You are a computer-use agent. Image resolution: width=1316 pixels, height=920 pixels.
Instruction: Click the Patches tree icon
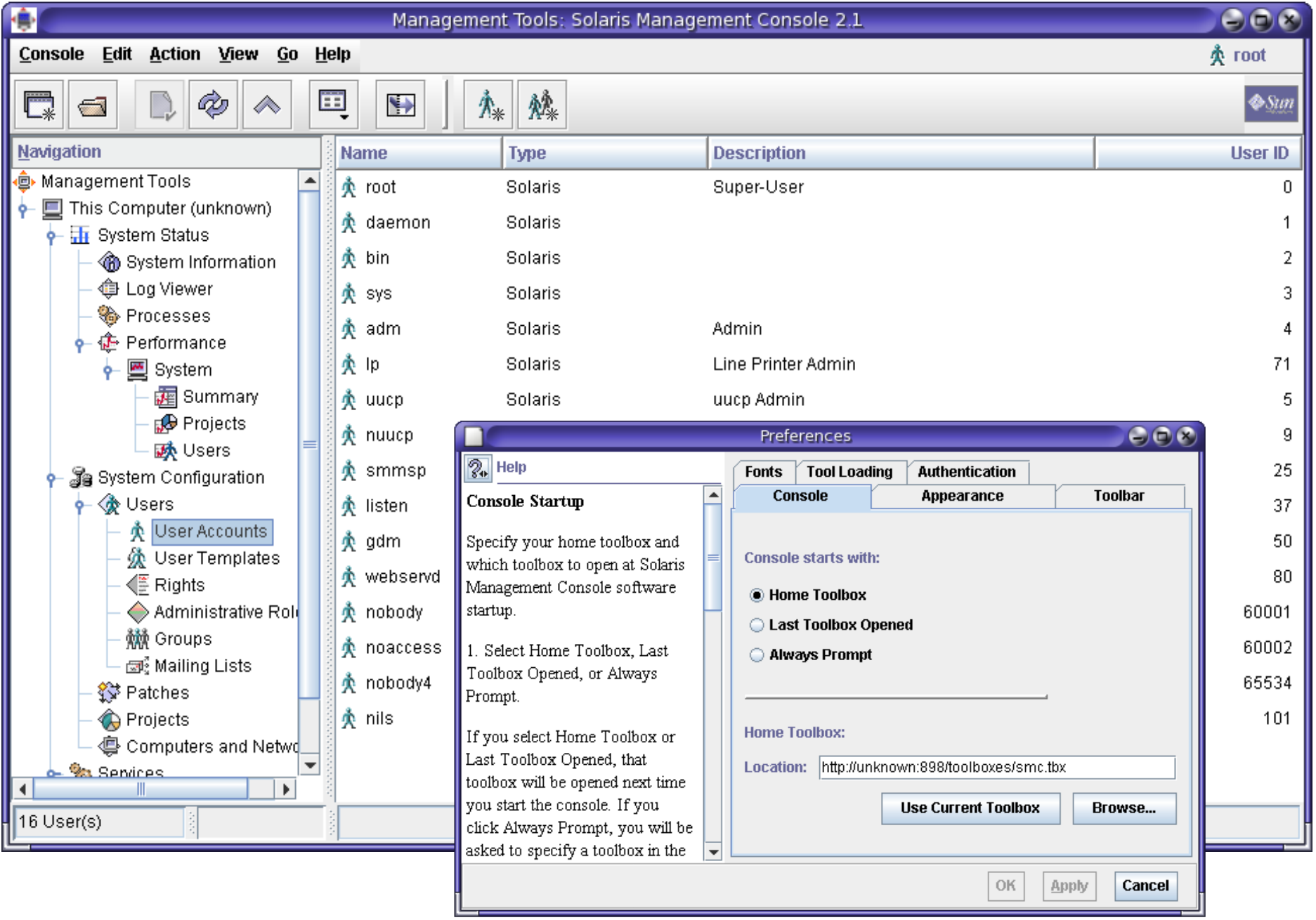[109, 692]
